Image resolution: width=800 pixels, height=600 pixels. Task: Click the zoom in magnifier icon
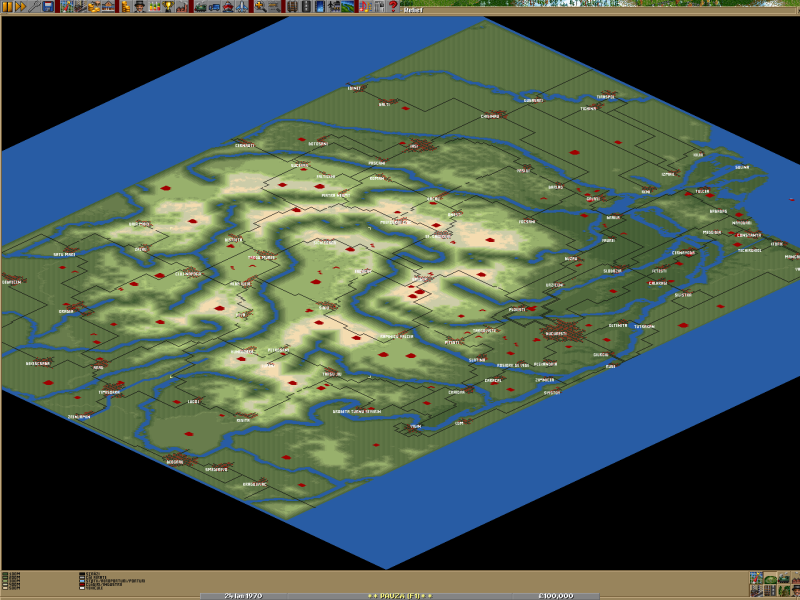click(260, 6)
